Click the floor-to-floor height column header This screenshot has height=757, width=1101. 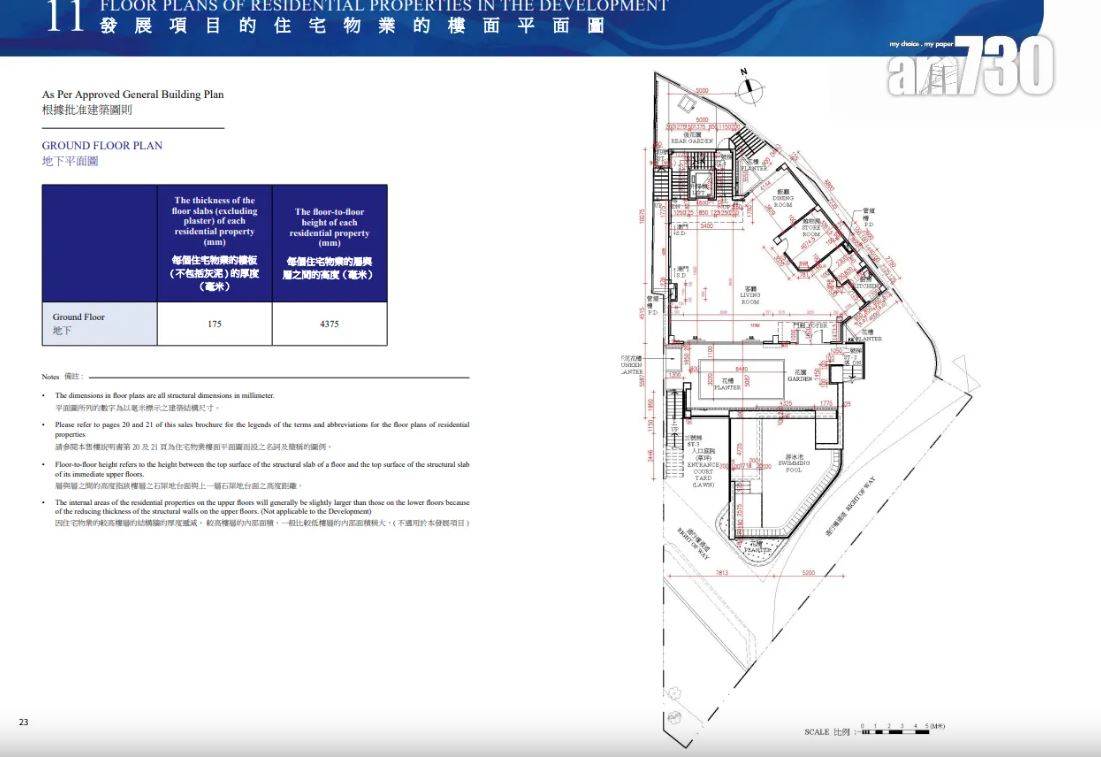(x=329, y=243)
